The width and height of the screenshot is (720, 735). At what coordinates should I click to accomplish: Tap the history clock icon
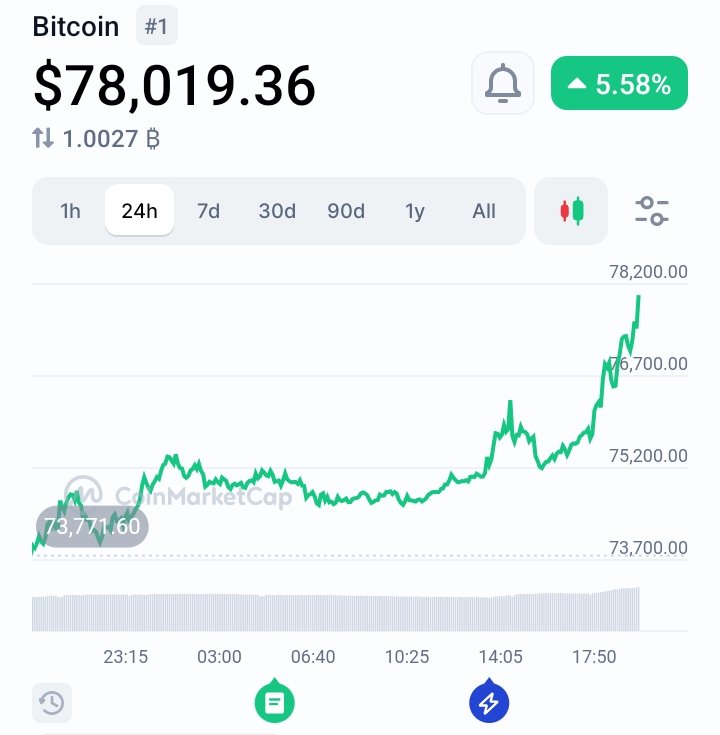[51, 703]
